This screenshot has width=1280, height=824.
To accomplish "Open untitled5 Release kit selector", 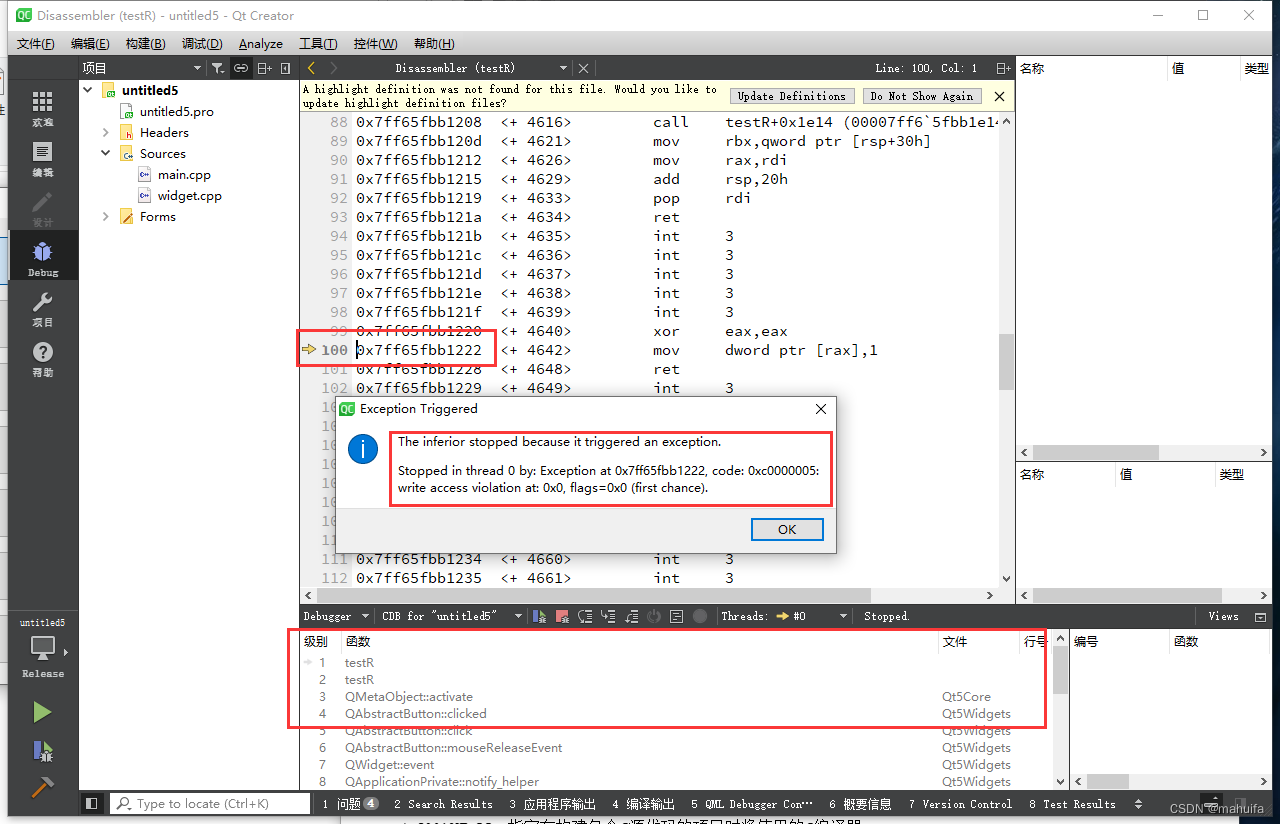I will pos(42,648).
